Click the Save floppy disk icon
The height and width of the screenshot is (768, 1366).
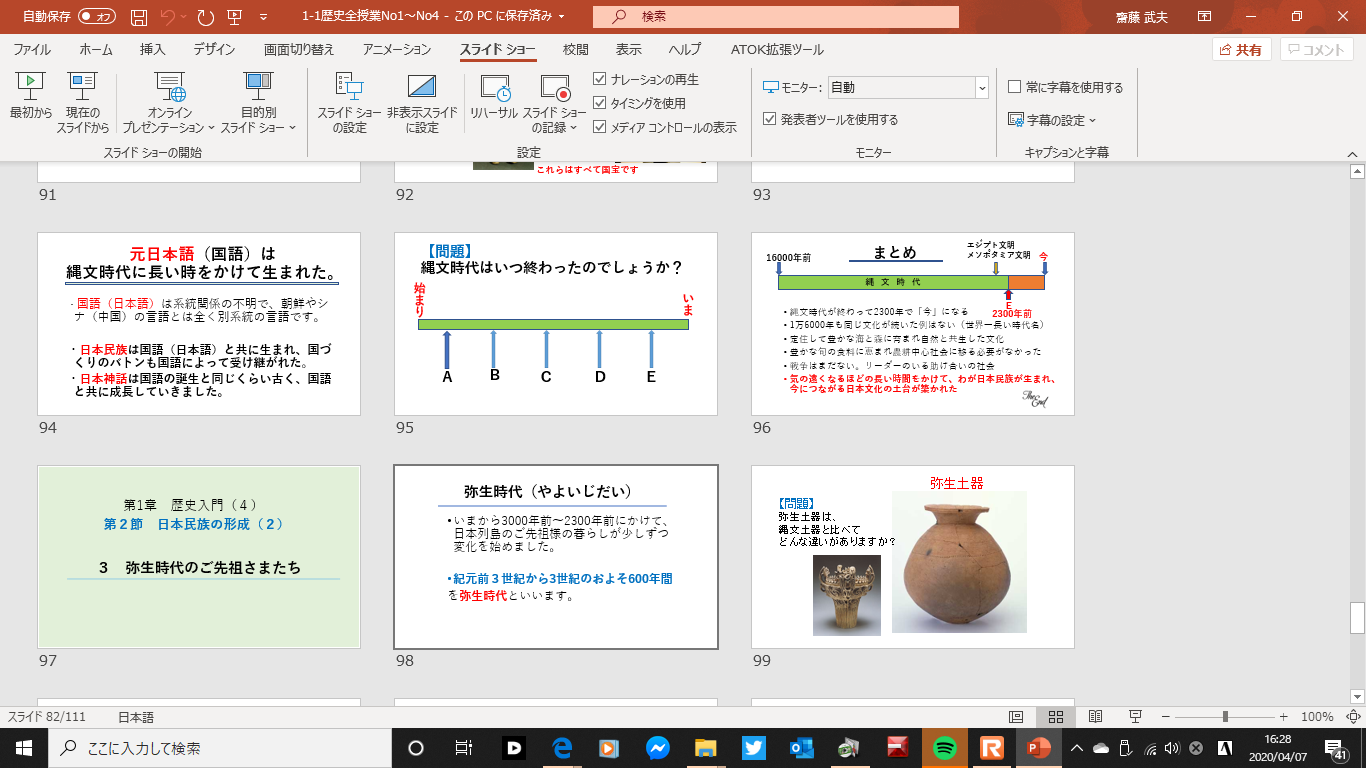[x=139, y=17]
